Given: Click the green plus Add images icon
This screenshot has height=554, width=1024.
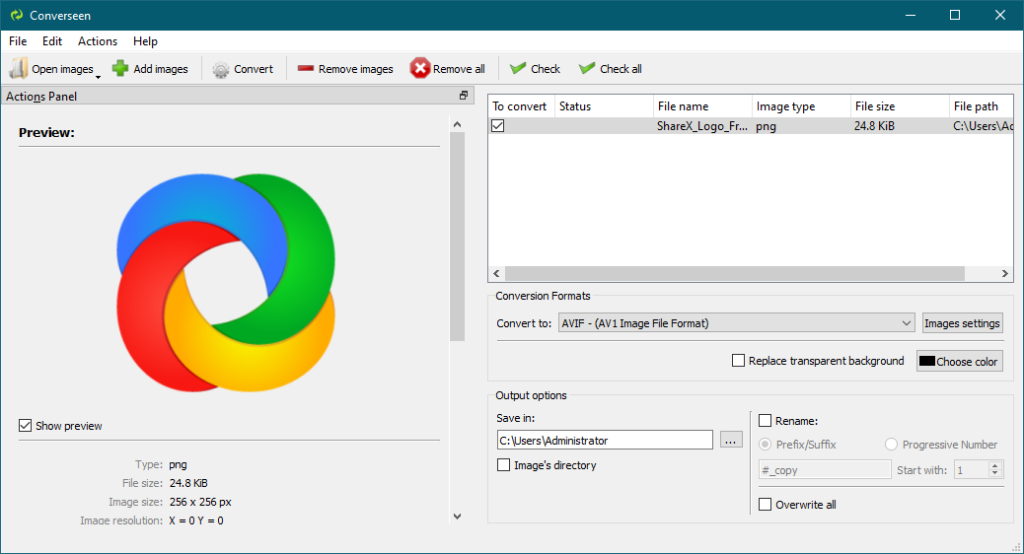Looking at the screenshot, I should (x=120, y=69).
